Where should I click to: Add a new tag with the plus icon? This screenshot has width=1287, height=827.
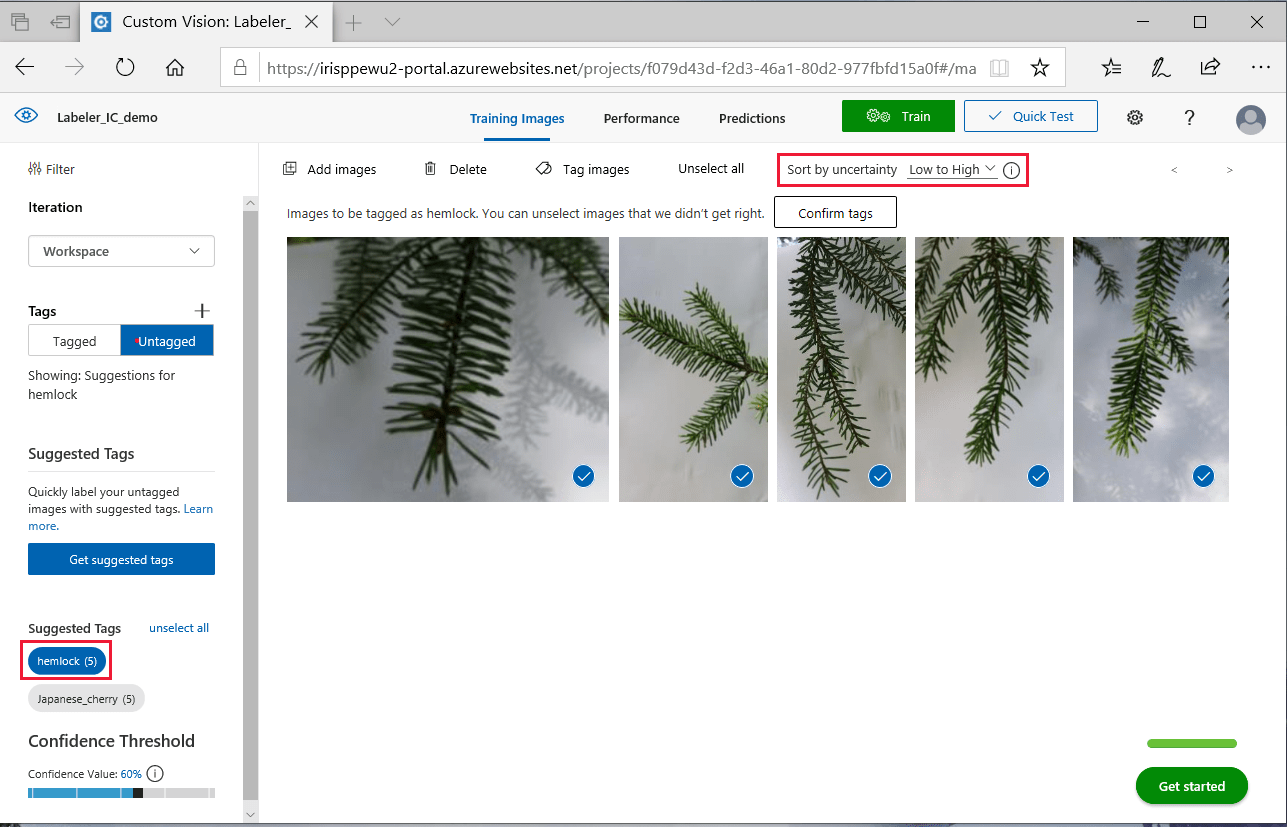pyautogui.click(x=202, y=310)
